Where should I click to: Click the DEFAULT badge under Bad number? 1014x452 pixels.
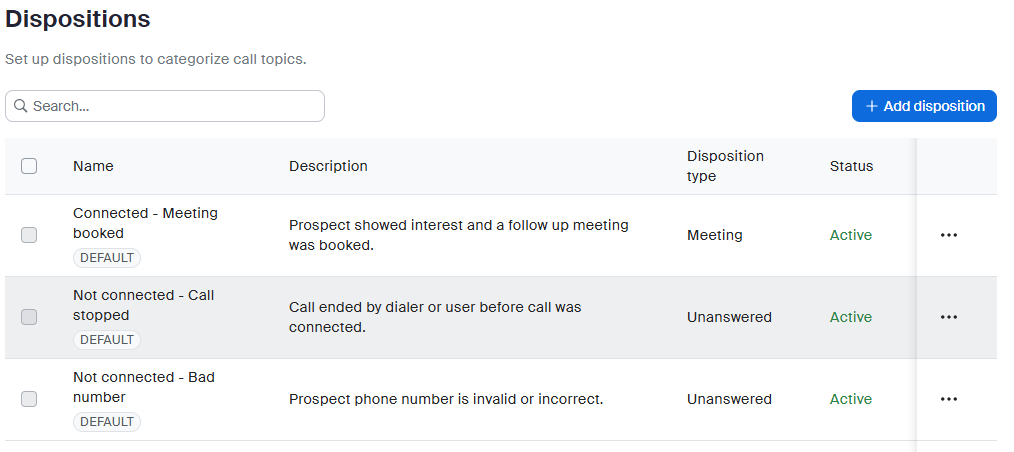pyautogui.click(x=107, y=422)
